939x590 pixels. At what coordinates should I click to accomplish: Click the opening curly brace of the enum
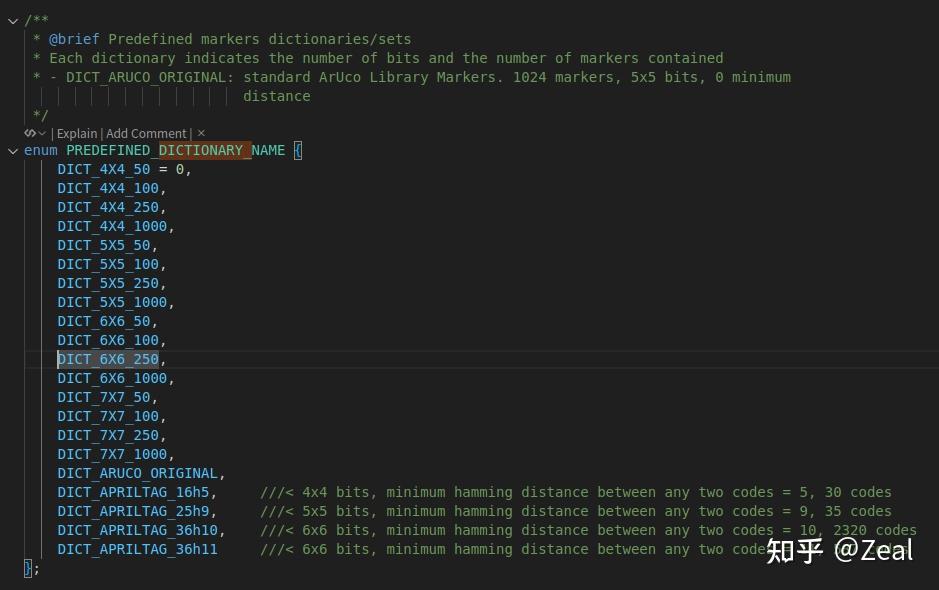click(x=298, y=150)
